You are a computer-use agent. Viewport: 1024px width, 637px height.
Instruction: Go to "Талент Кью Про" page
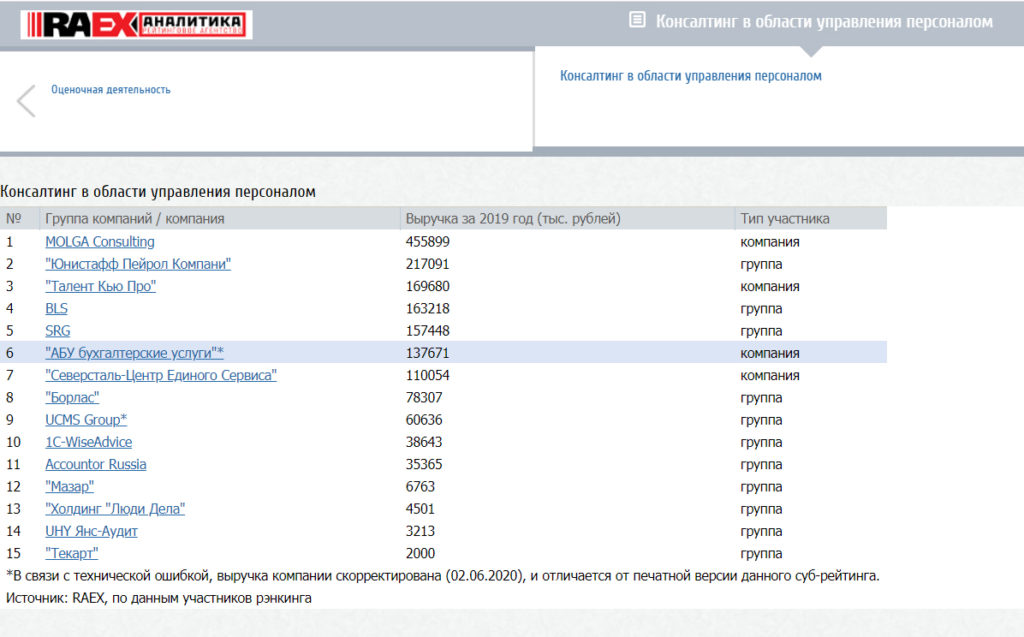pyautogui.click(x=100, y=287)
